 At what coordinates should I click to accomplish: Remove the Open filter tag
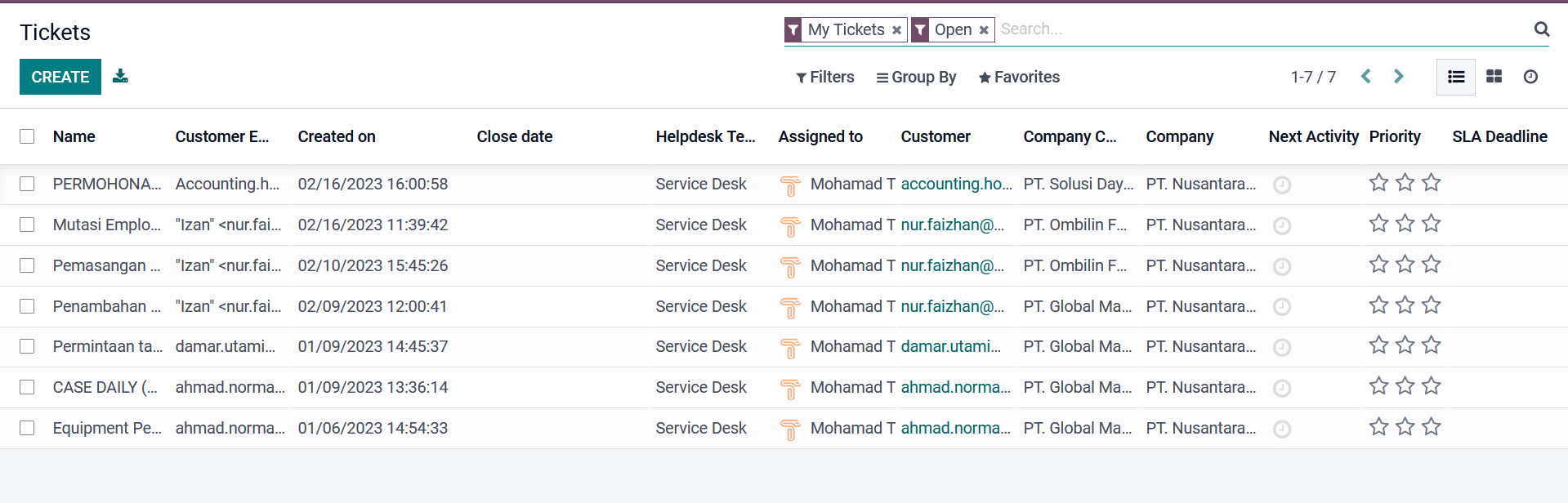coord(984,30)
